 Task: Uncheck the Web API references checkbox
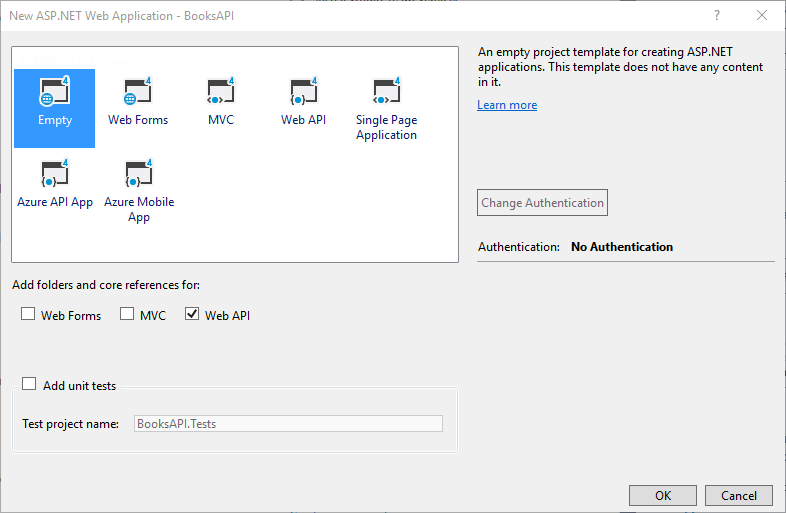tap(192, 315)
